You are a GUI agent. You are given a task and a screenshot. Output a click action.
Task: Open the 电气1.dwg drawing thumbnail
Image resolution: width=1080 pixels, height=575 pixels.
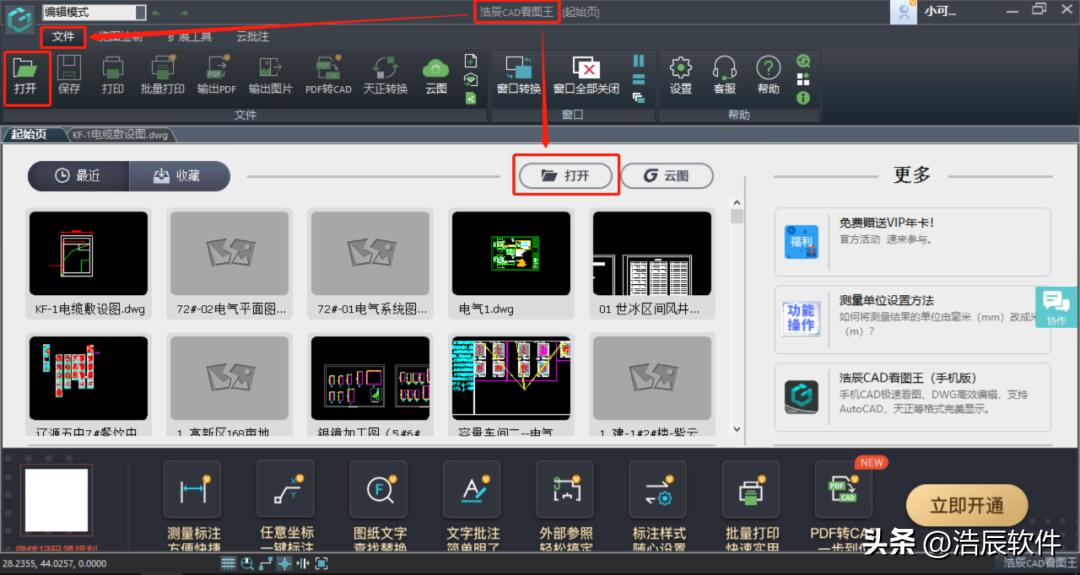(511, 253)
